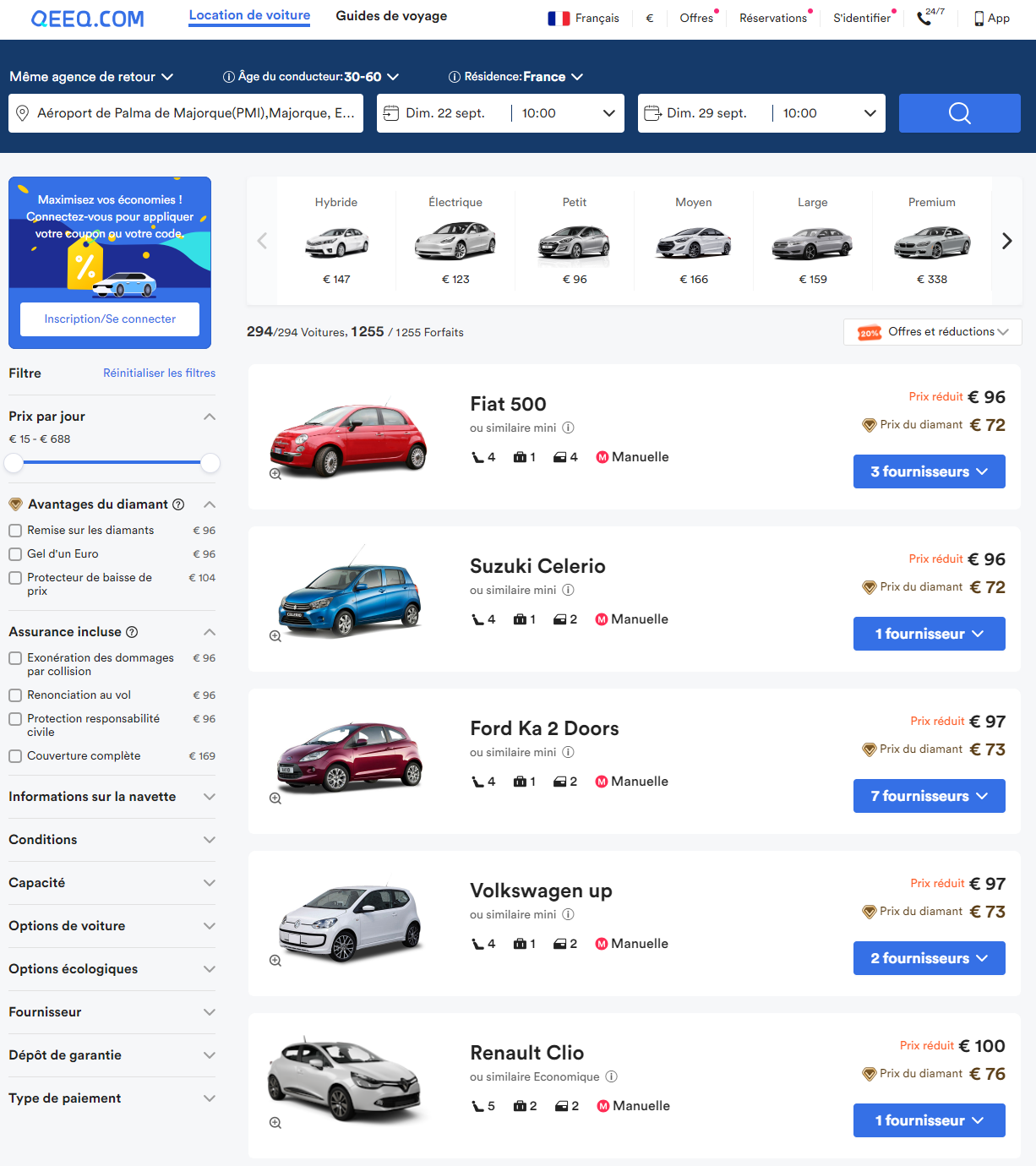Open Guides de voyage tab
Screen dimensions: 1036x1166
391,16
